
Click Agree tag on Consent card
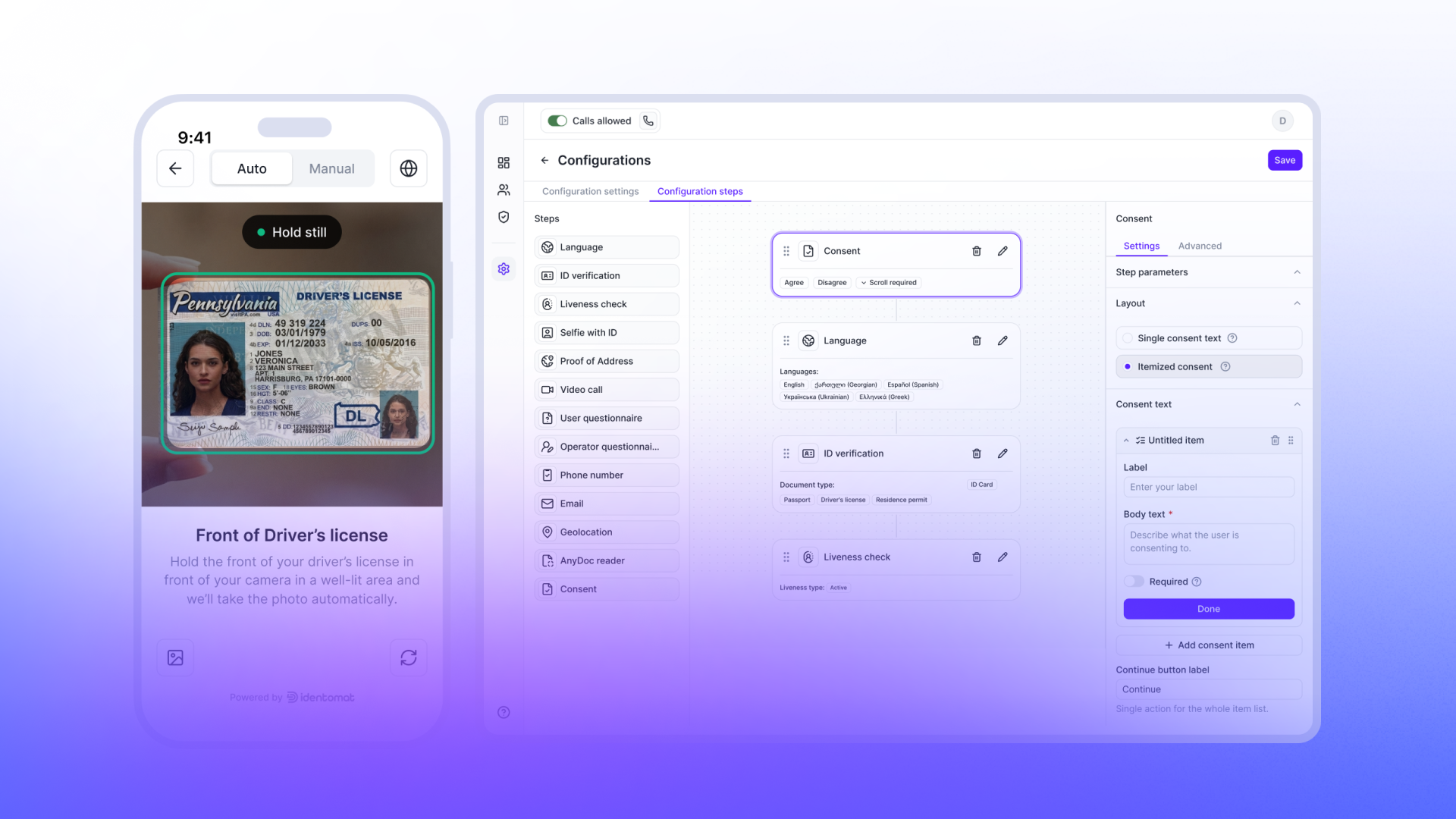(794, 282)
